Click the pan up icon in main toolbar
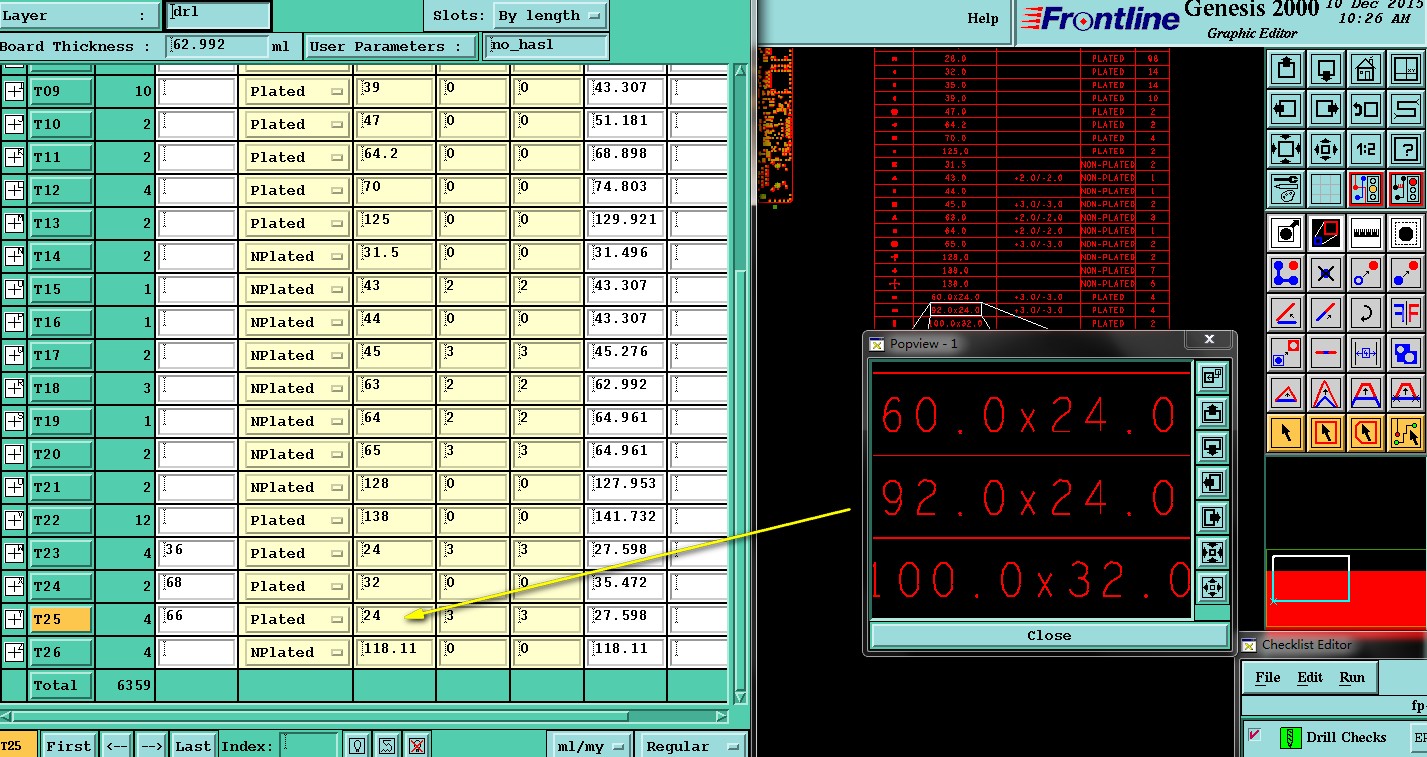1427x757 pixels. 1286,70
